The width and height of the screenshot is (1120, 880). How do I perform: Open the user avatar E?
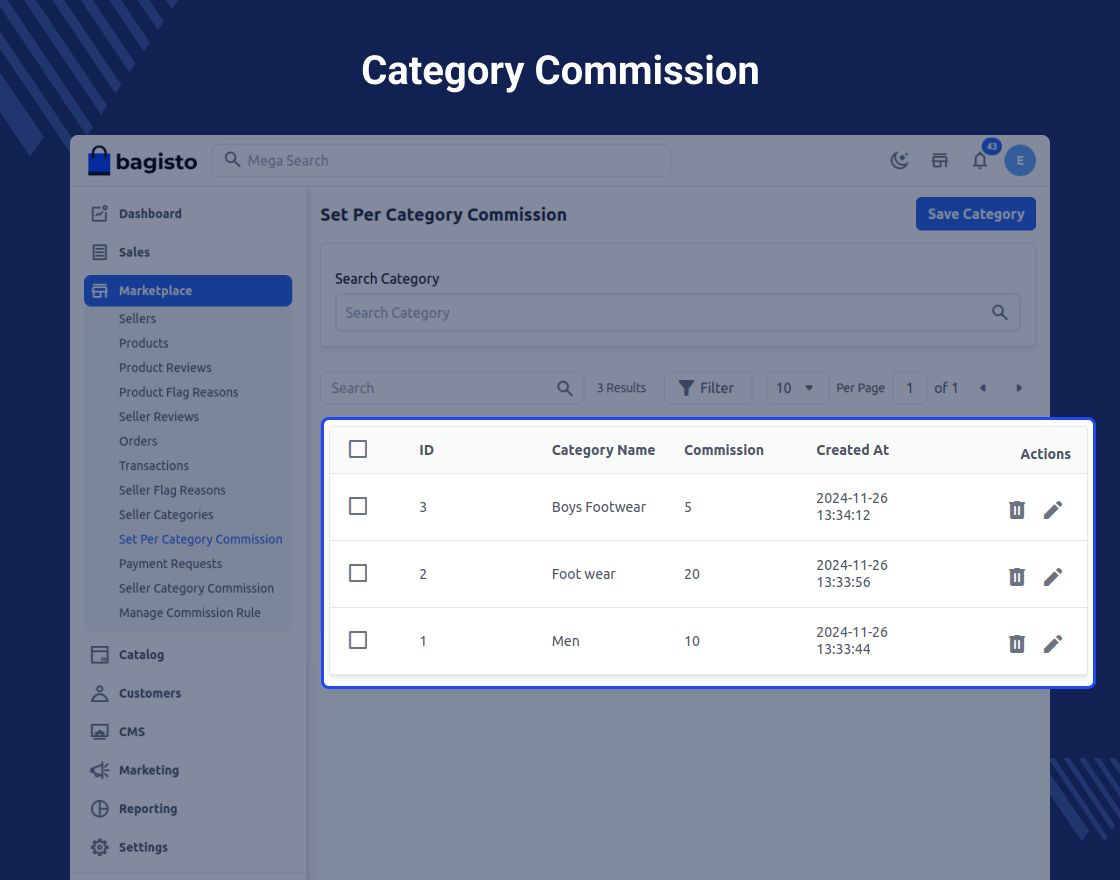1020,161
